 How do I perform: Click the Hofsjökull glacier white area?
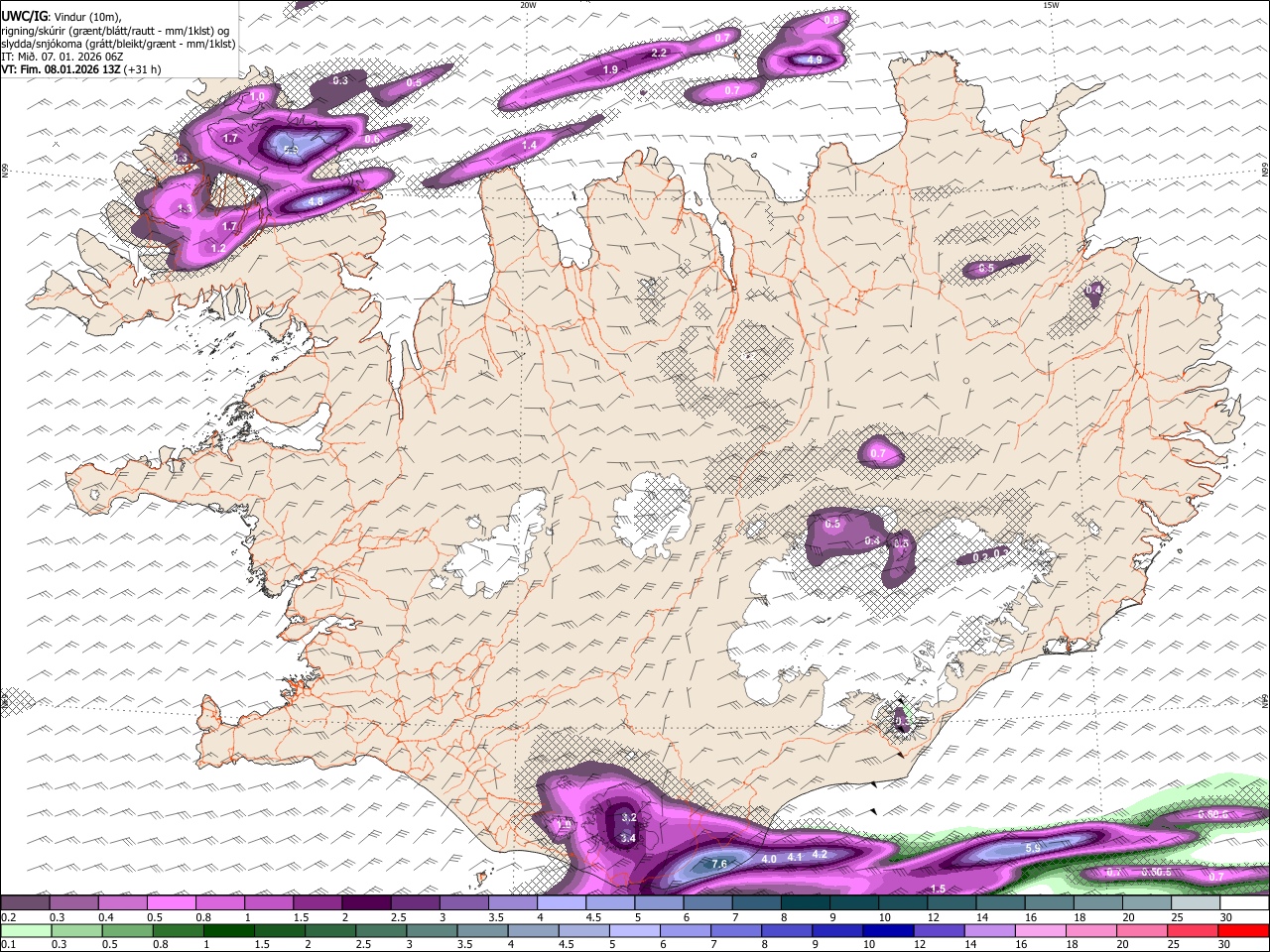[652, 514]
